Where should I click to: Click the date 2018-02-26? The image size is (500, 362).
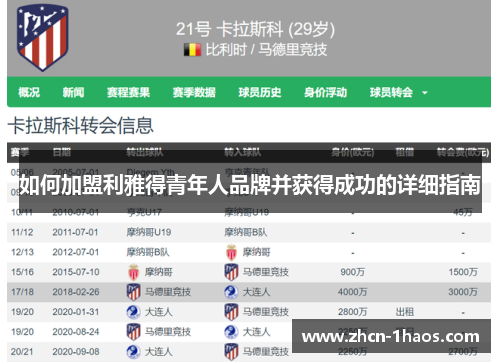click(76, 292)
